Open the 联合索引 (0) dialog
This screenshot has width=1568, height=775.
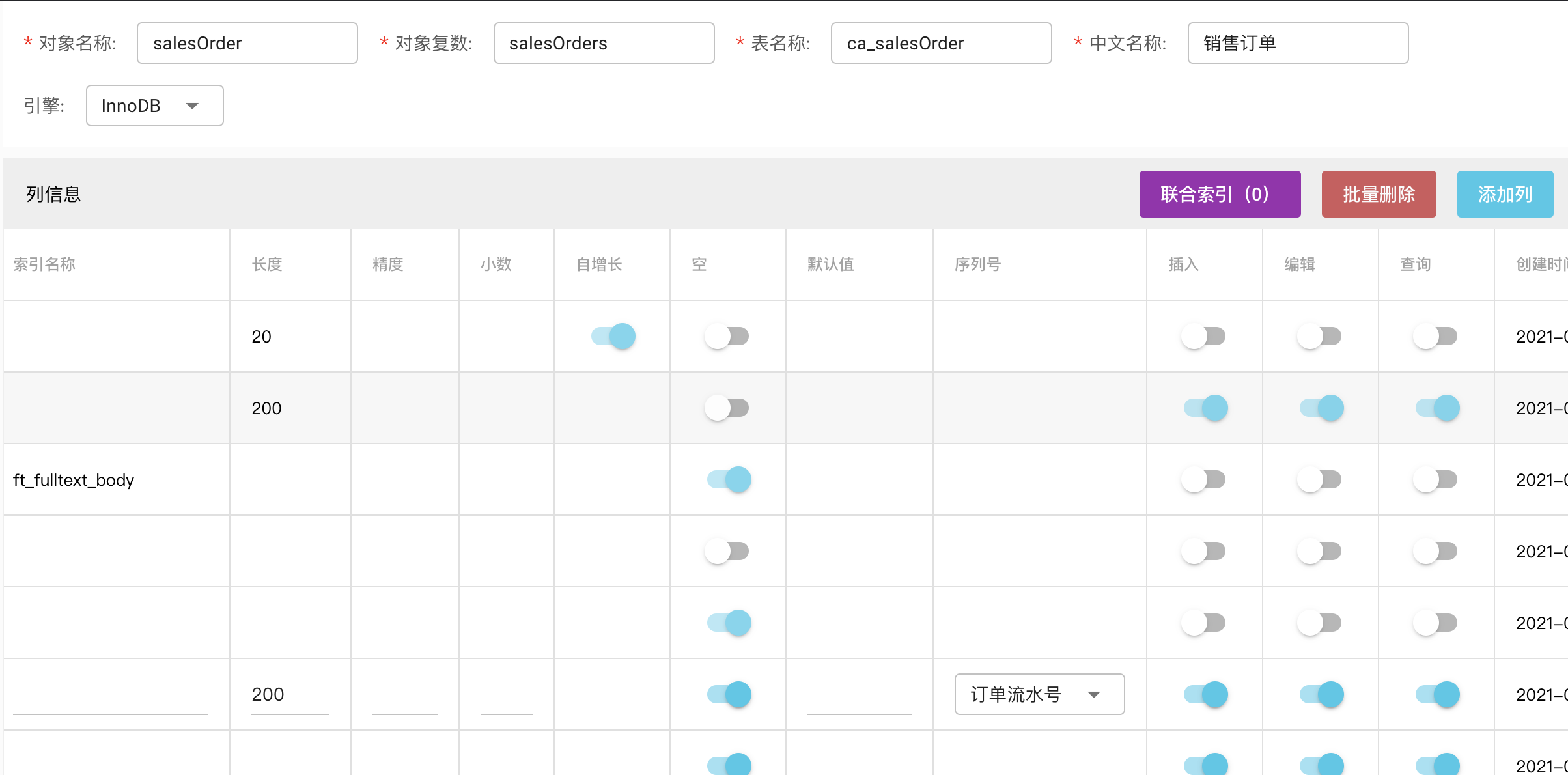click(x=1220, y=193)
